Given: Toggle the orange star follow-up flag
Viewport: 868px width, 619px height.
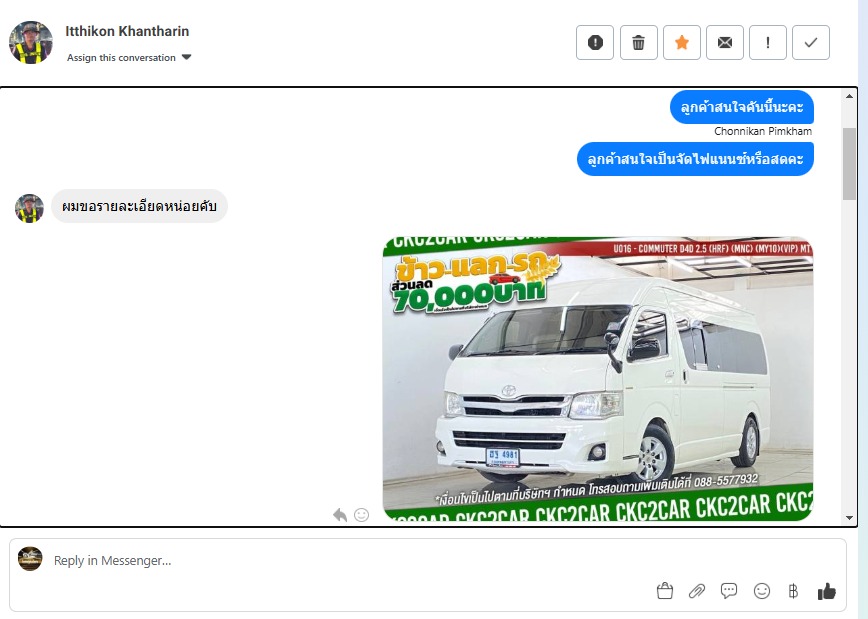Looking at the screenshot, I should [x=682, y=43].
